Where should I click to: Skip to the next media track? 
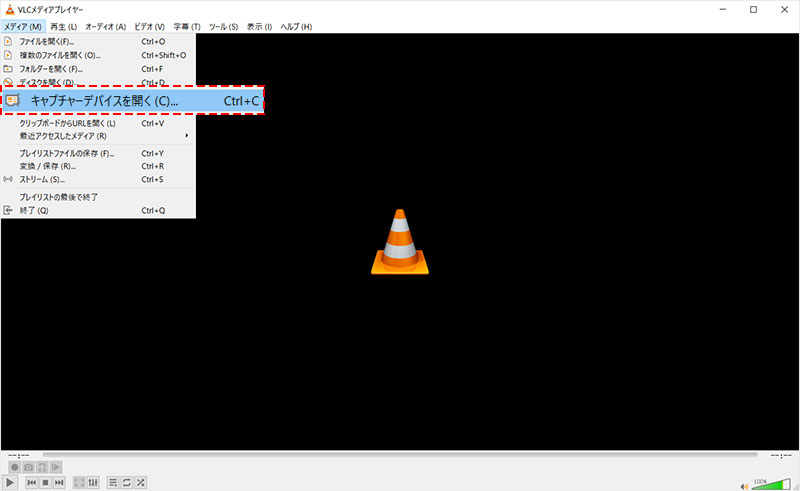coord(59,482)
